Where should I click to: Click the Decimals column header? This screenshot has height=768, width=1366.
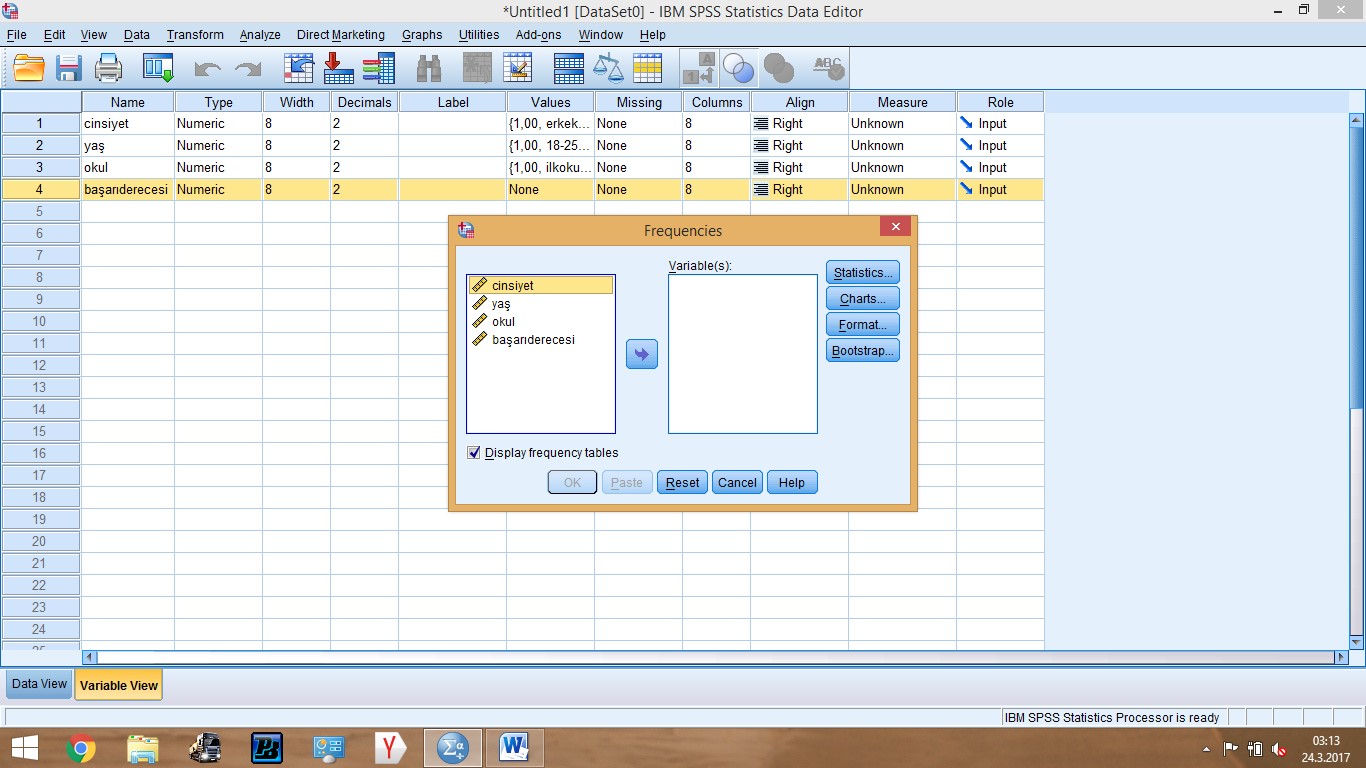(364, 102)
